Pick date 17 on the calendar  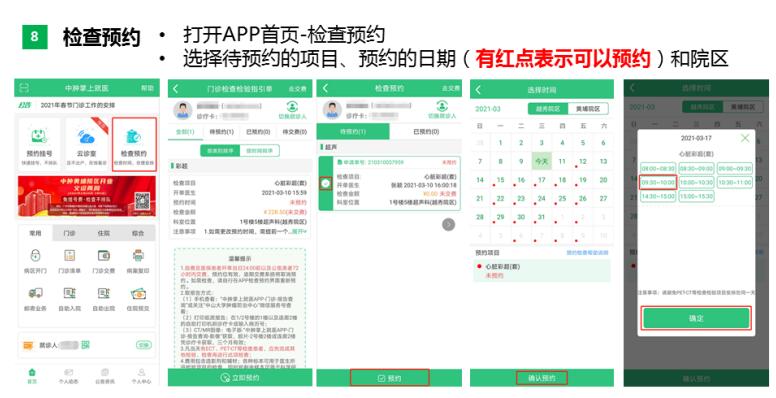541,180
